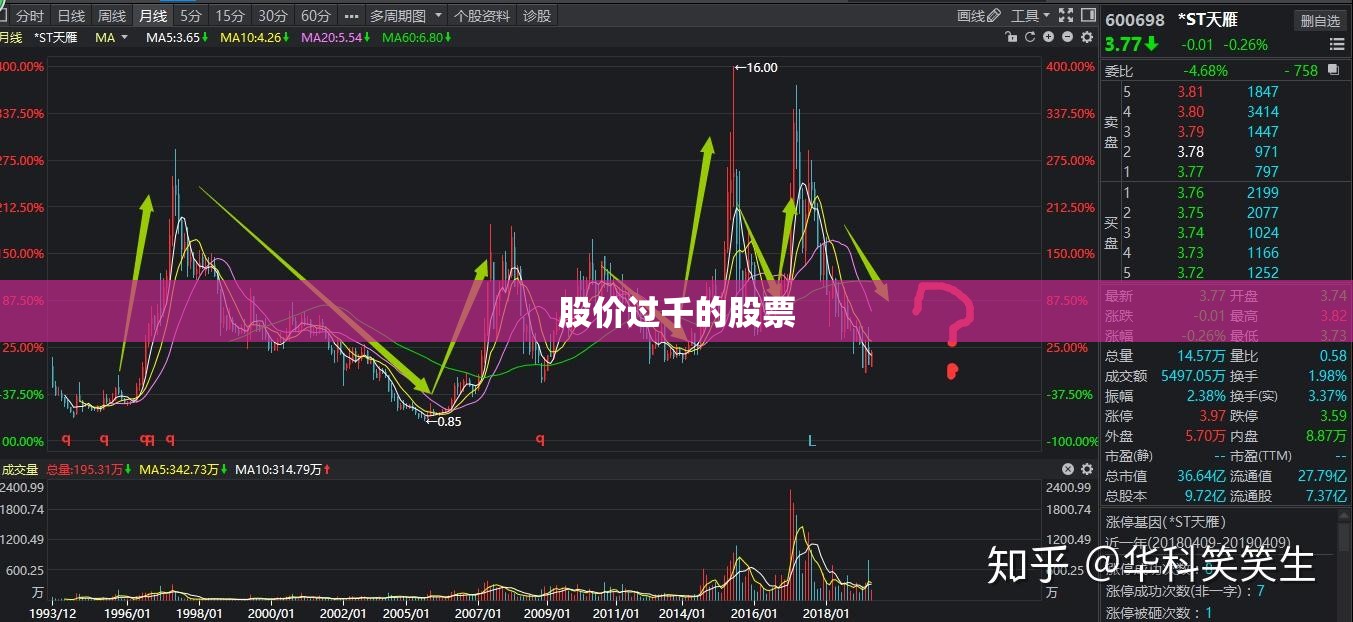Open chart settings gear icon
Image resolution: width=1353 pixels, height=622 pixels.
1086,37
